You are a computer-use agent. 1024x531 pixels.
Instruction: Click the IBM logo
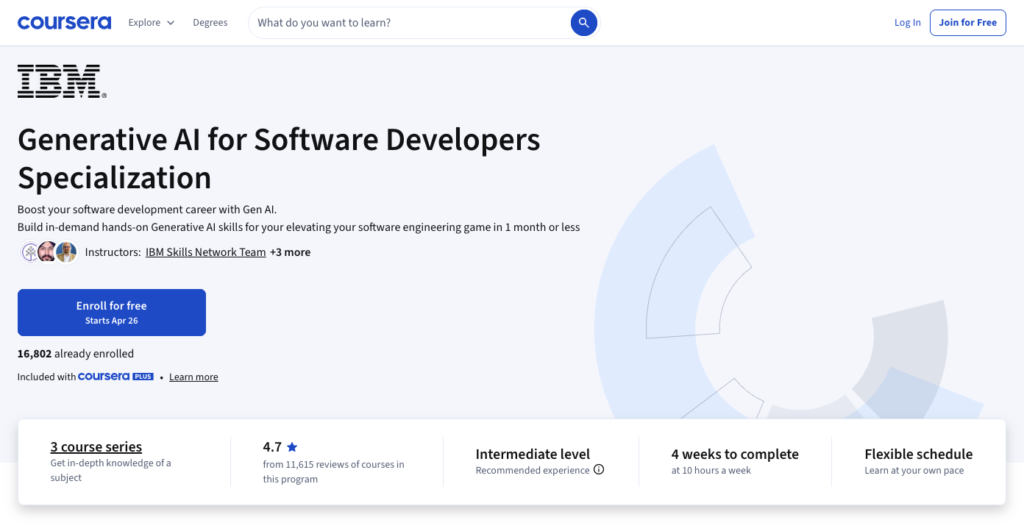click(61, 81)
